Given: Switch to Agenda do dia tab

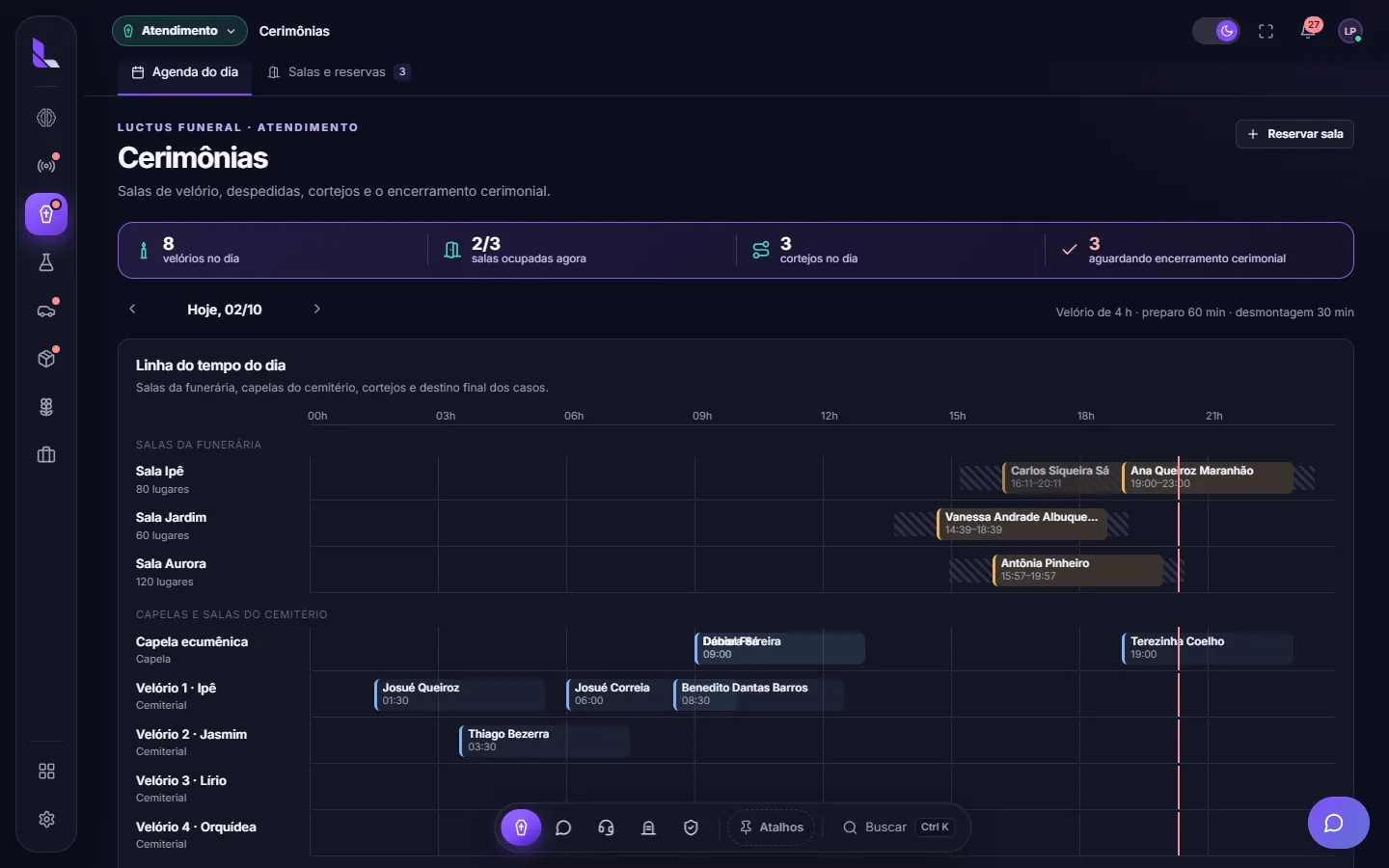Looking at the screenshot, I should pyautogui.click(x=184, y=72).
